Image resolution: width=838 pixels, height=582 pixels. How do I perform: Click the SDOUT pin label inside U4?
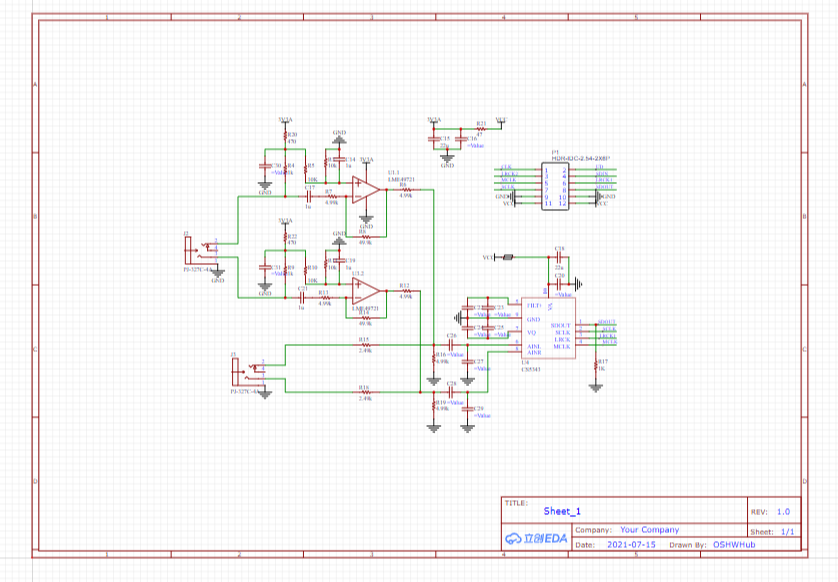pos(561,325)
